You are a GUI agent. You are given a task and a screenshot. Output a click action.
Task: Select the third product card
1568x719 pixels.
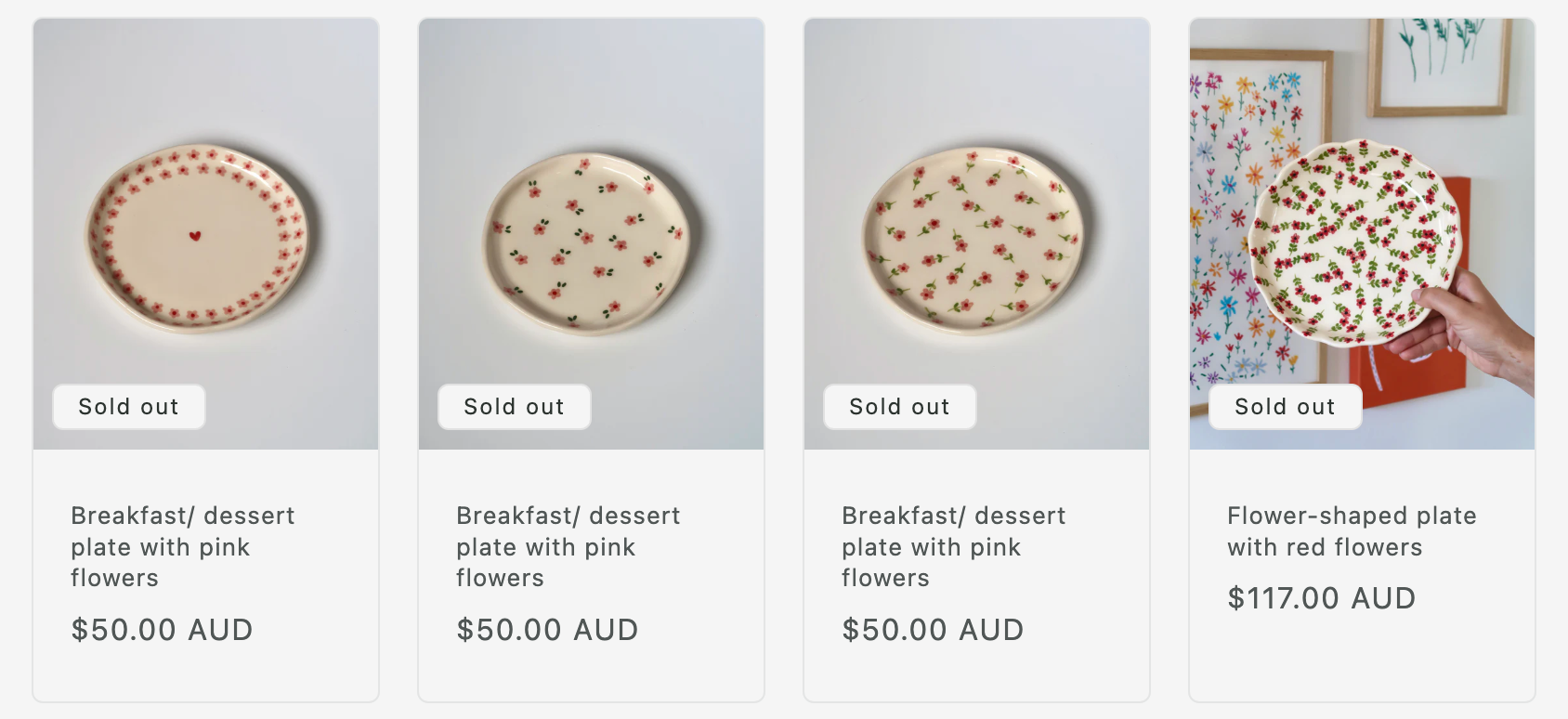pyautogui.click(x=976, y=358)
